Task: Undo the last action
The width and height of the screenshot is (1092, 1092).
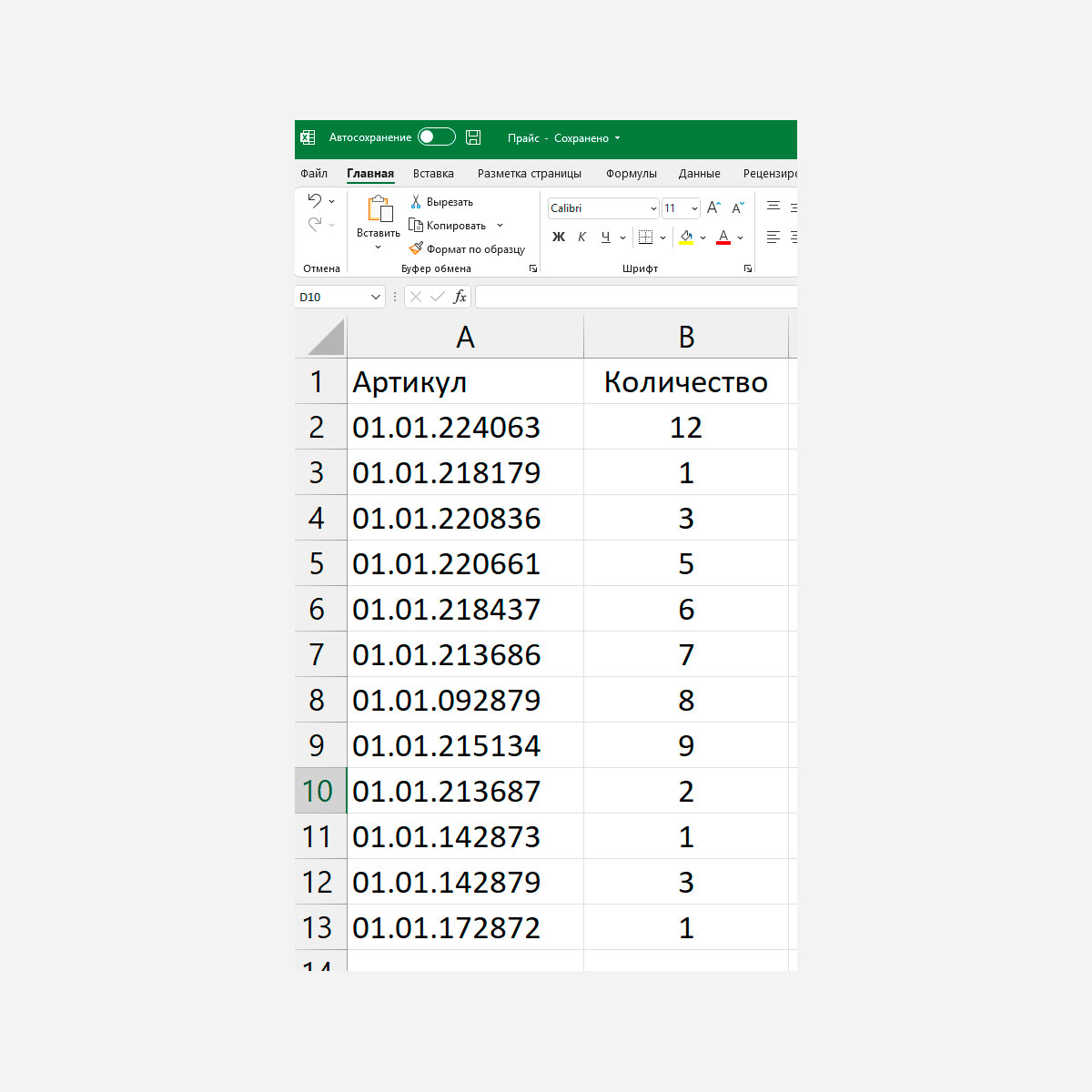Action: (315, 200)
